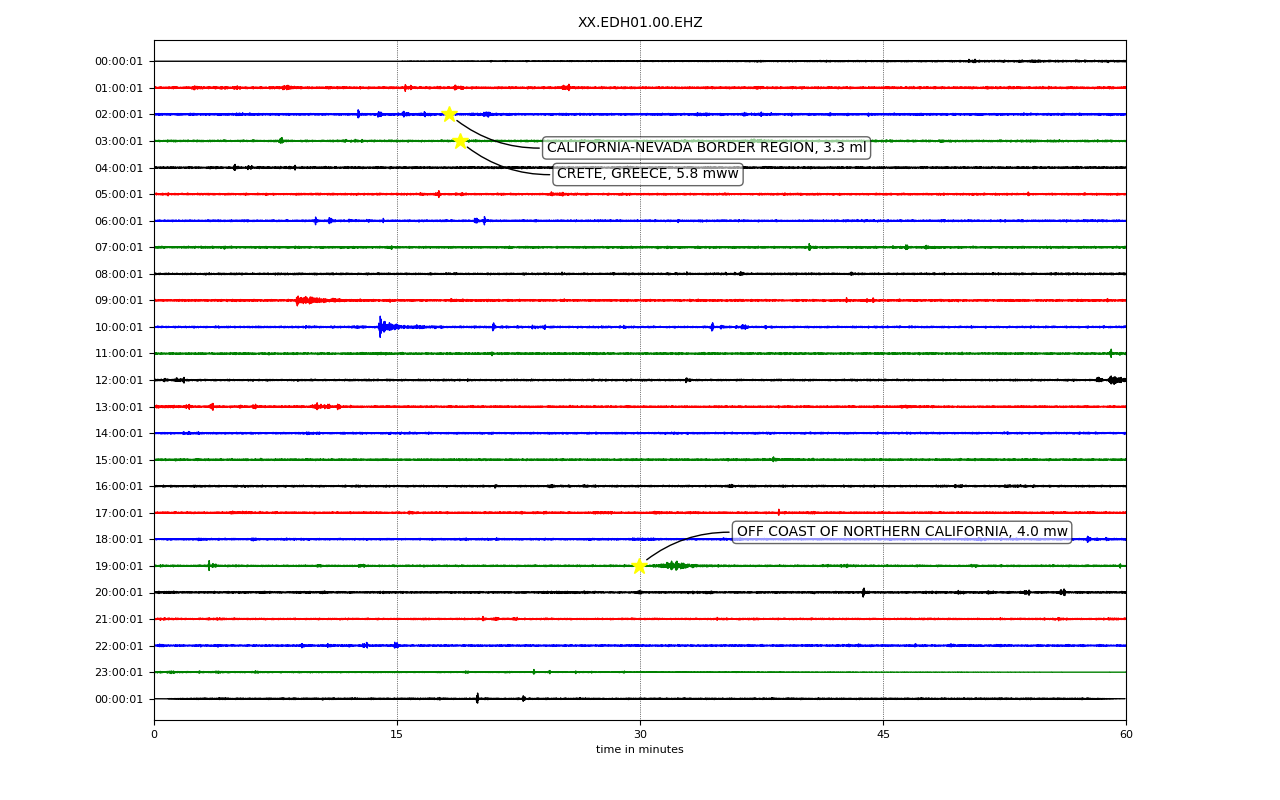1280x800 pixels.
Task: Click the 30 tick label on the time axis
Action: click(x=640, y=735)
